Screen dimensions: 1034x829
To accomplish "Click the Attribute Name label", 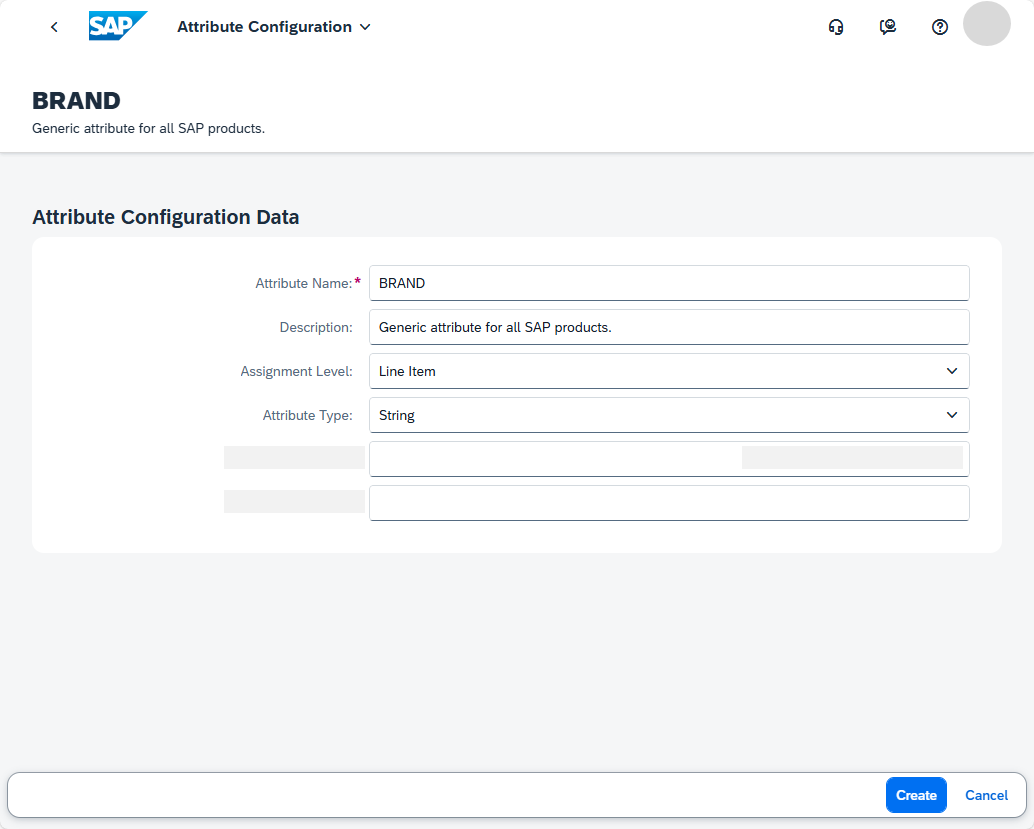I will tap(303, 284).
